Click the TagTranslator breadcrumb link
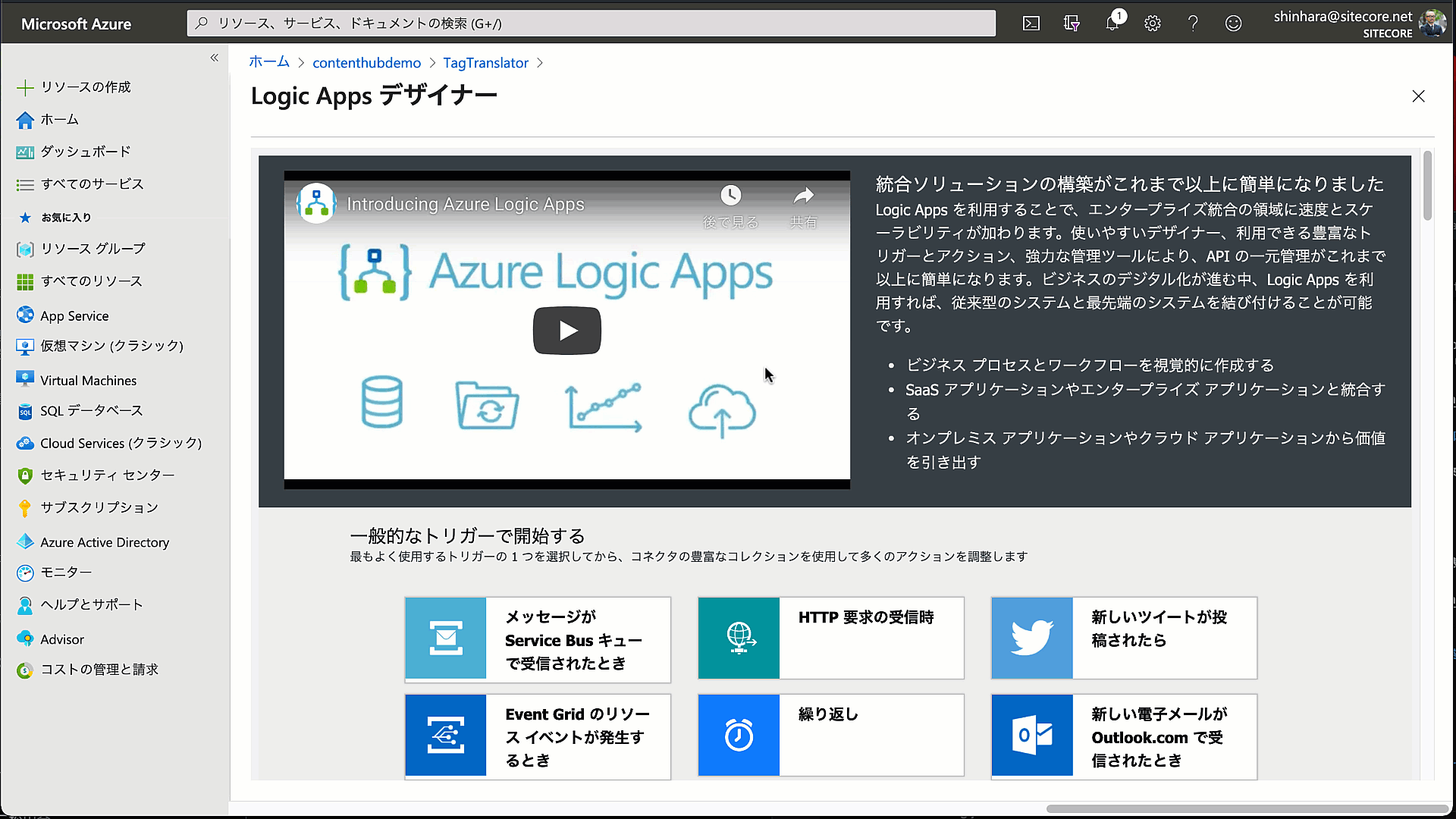The height and width of the screenshot is (819, 1456). pyautogui.click(x=485, y=63)
